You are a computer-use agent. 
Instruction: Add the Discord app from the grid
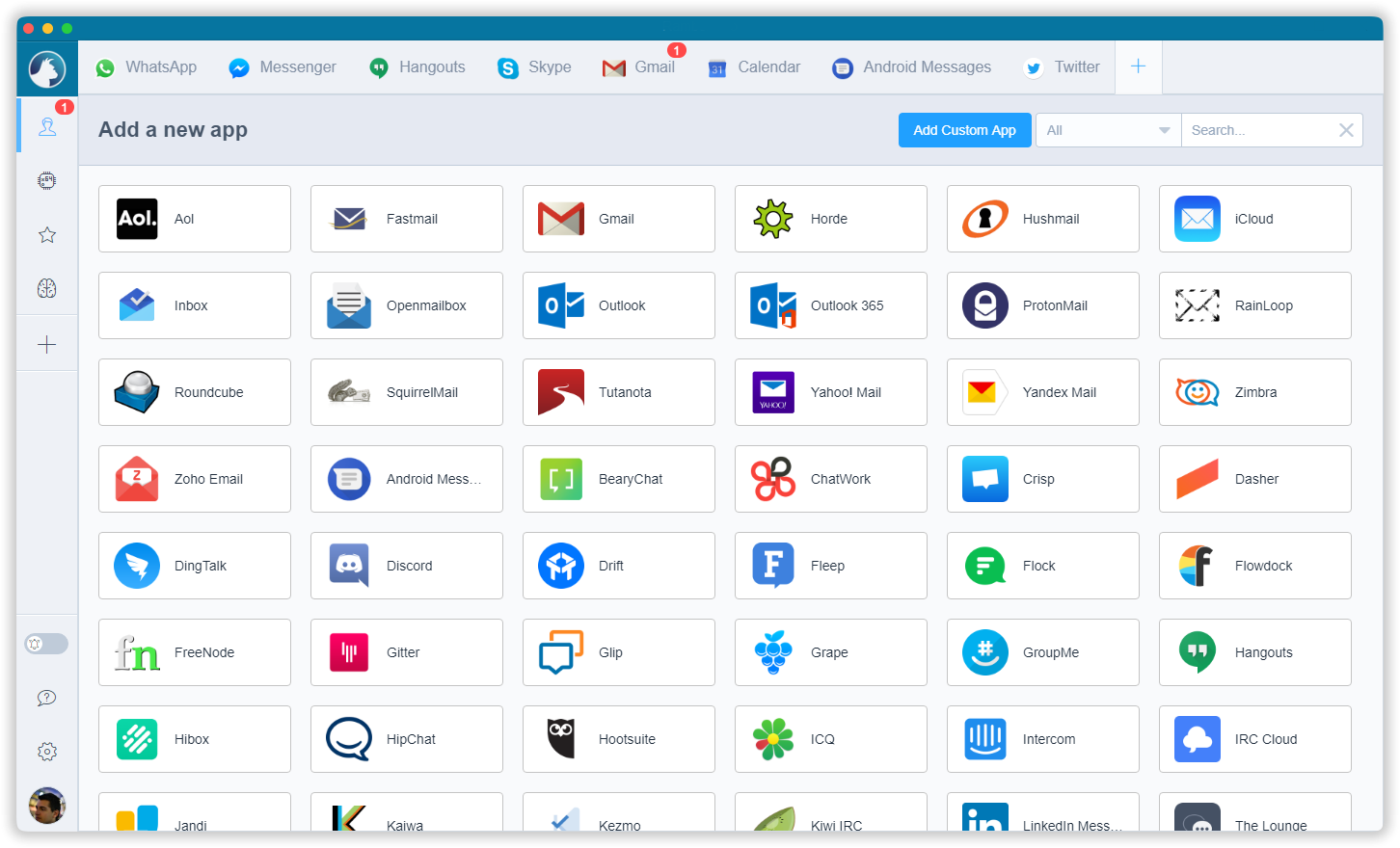[406, 566]
